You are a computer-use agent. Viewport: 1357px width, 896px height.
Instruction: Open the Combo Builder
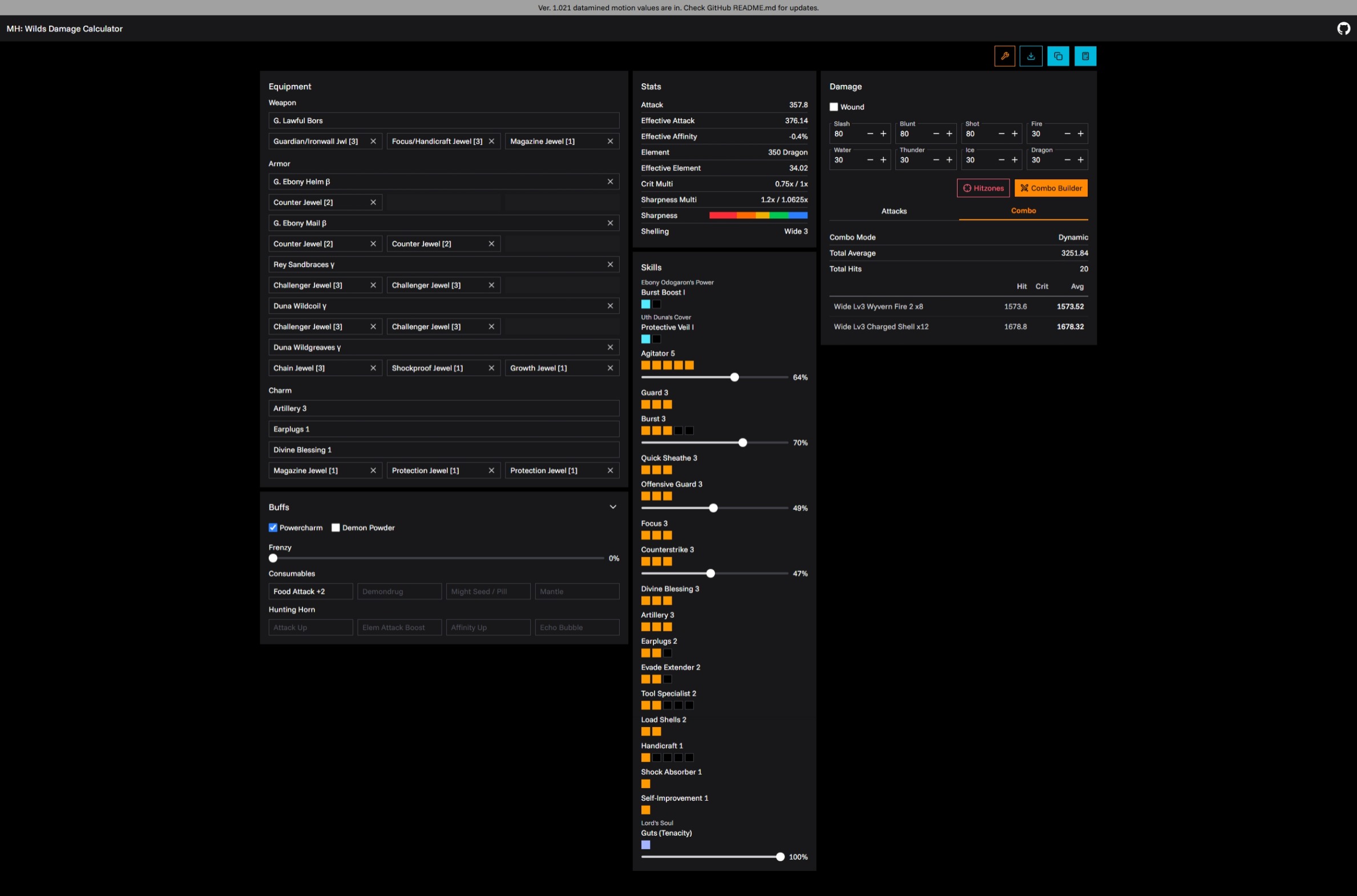(x=1051, y=188)
